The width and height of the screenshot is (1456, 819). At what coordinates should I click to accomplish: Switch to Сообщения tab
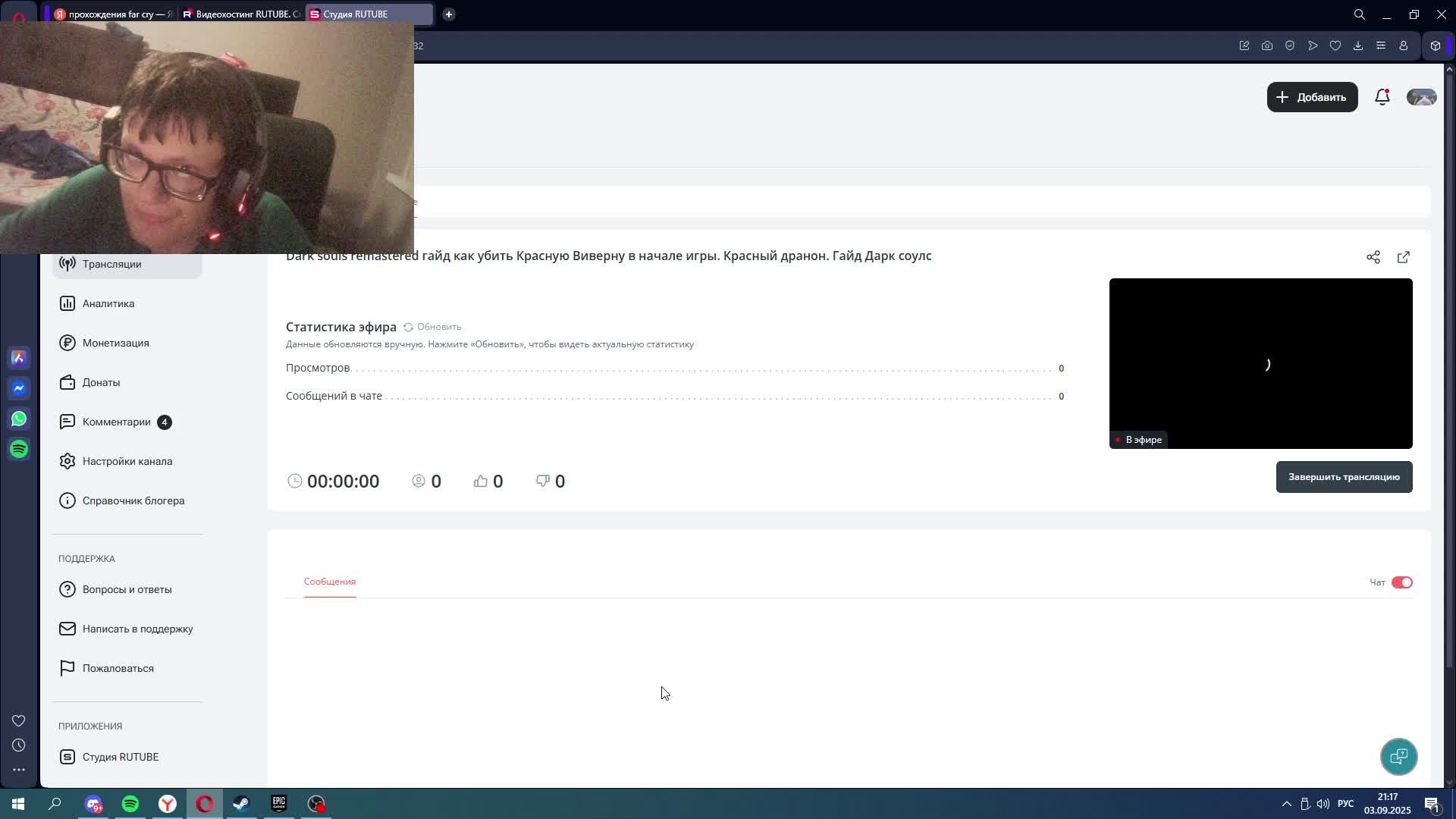coord(330,582)
